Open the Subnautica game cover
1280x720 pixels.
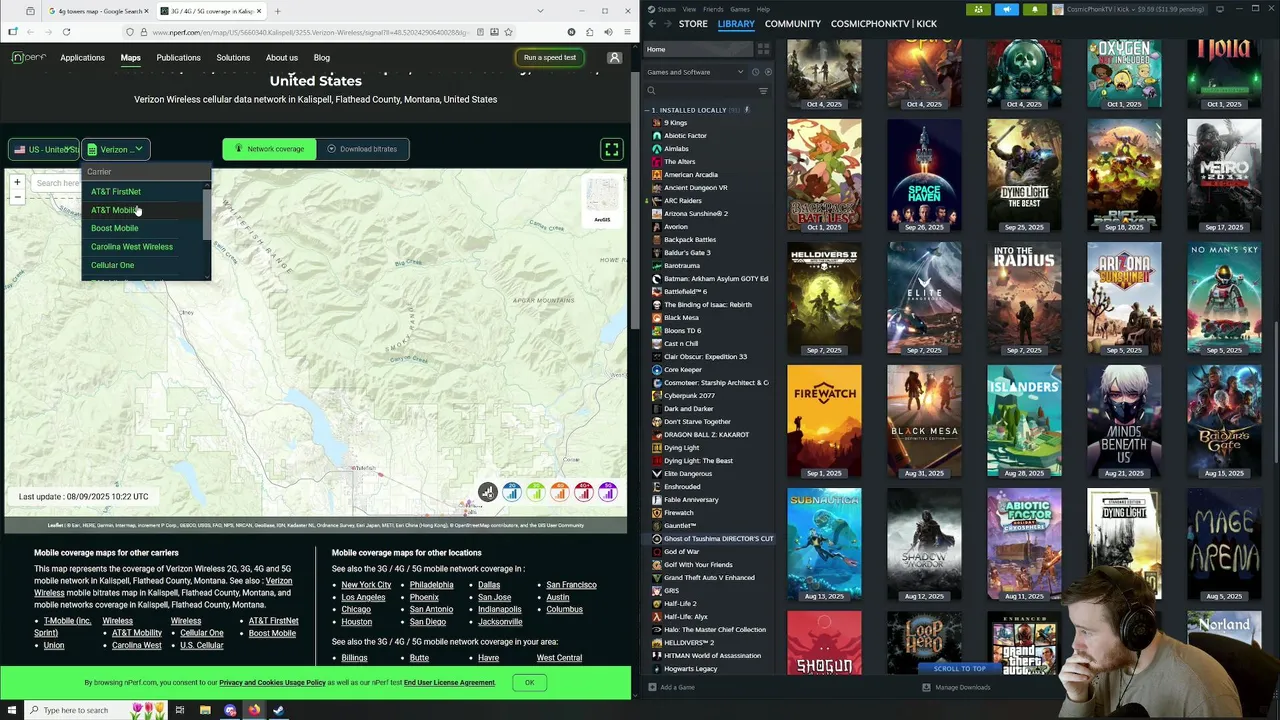(x=824, y=544)
